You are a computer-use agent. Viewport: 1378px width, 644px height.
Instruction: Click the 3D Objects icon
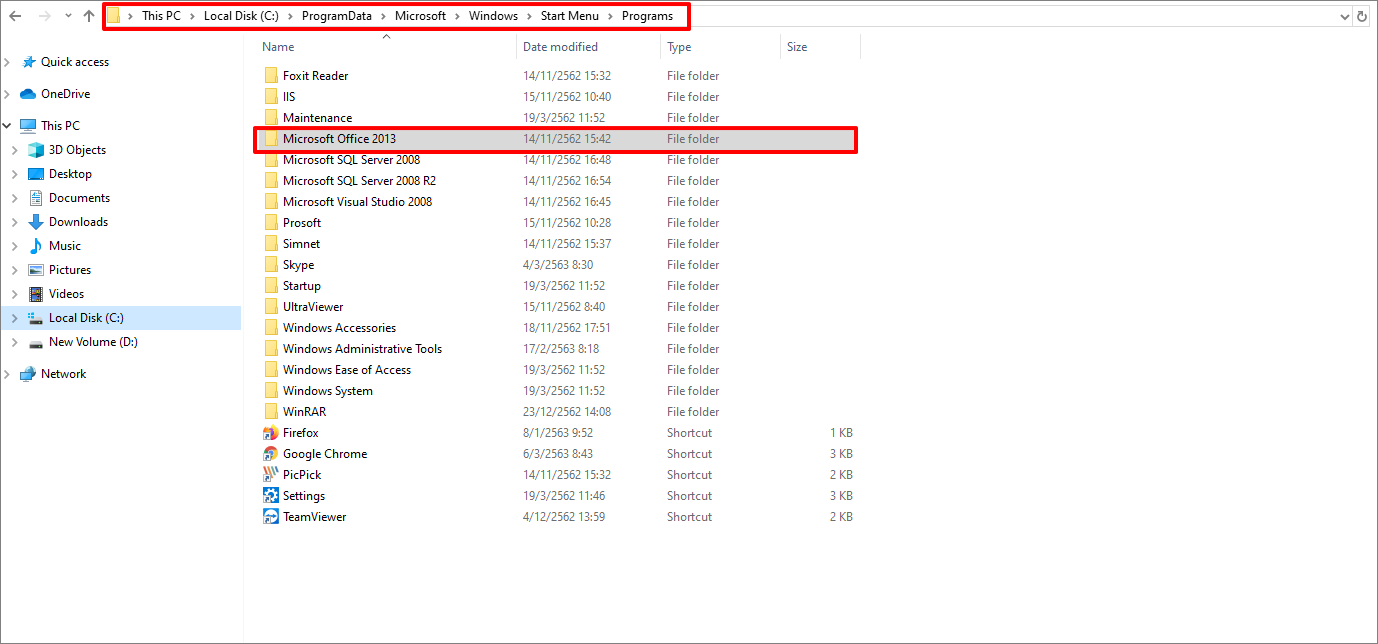point(36,150)
